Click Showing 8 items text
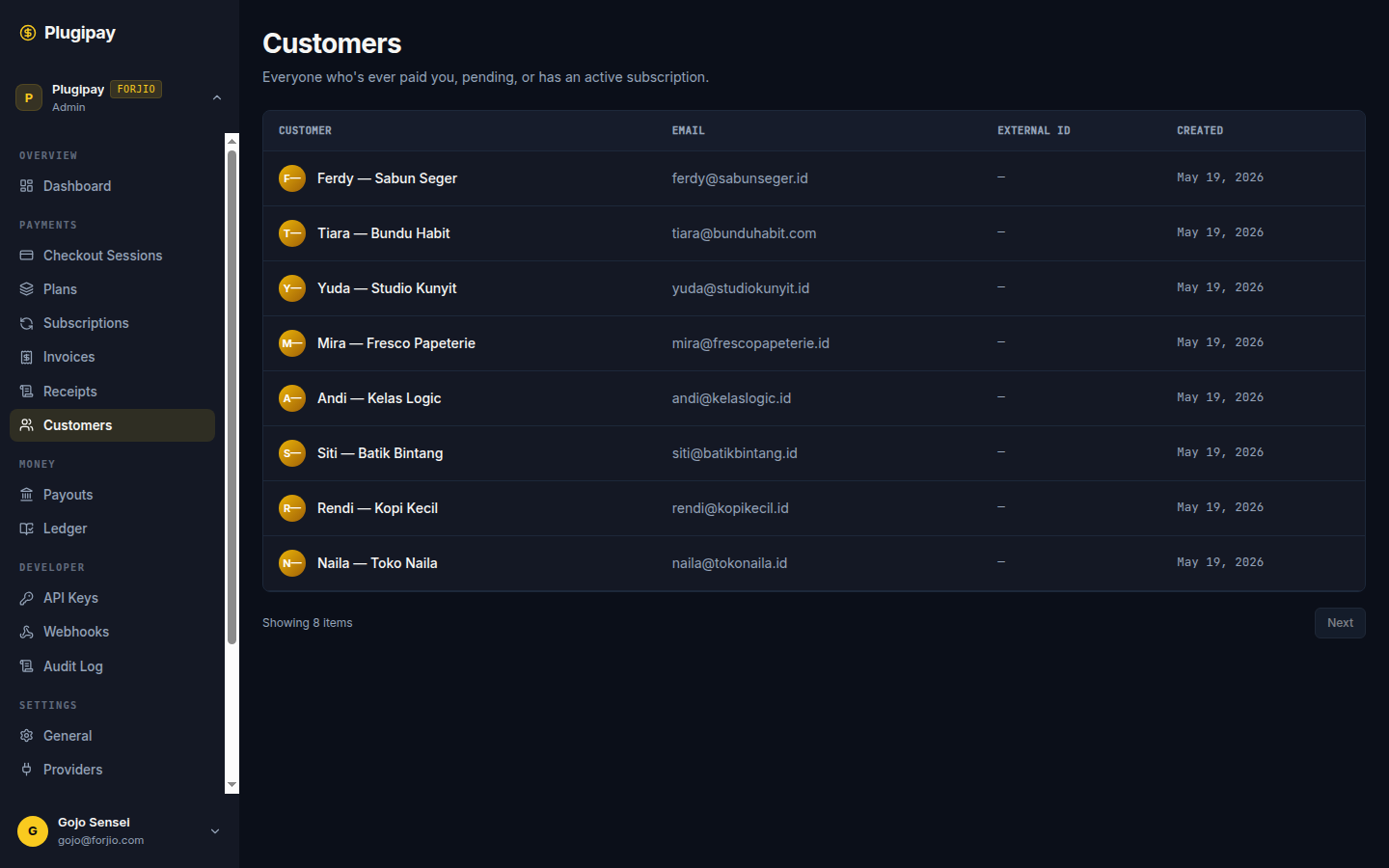1389x868 pixels. (308, 623)
